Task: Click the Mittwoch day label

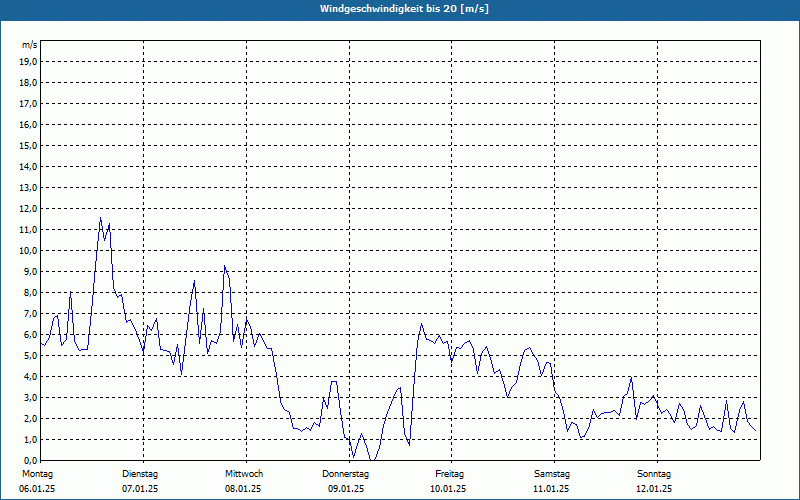Action: pyautogui.click(x=244, y=474)
